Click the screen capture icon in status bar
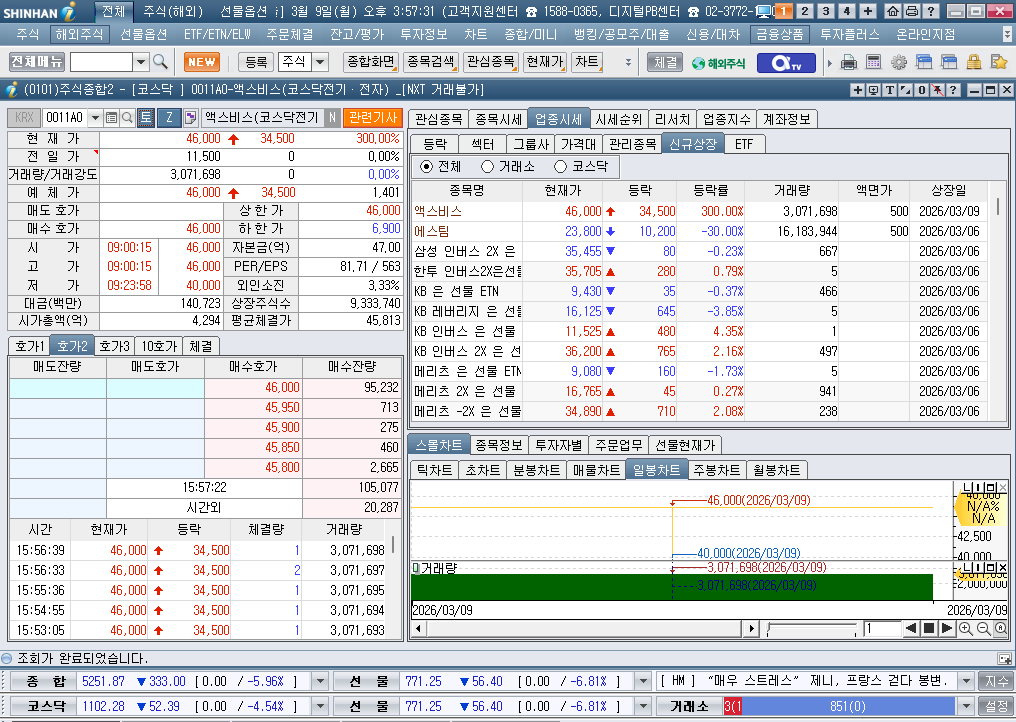The width and height of the screenshot is (1016, 722). pyautogui.click(x=1005, y=658)
